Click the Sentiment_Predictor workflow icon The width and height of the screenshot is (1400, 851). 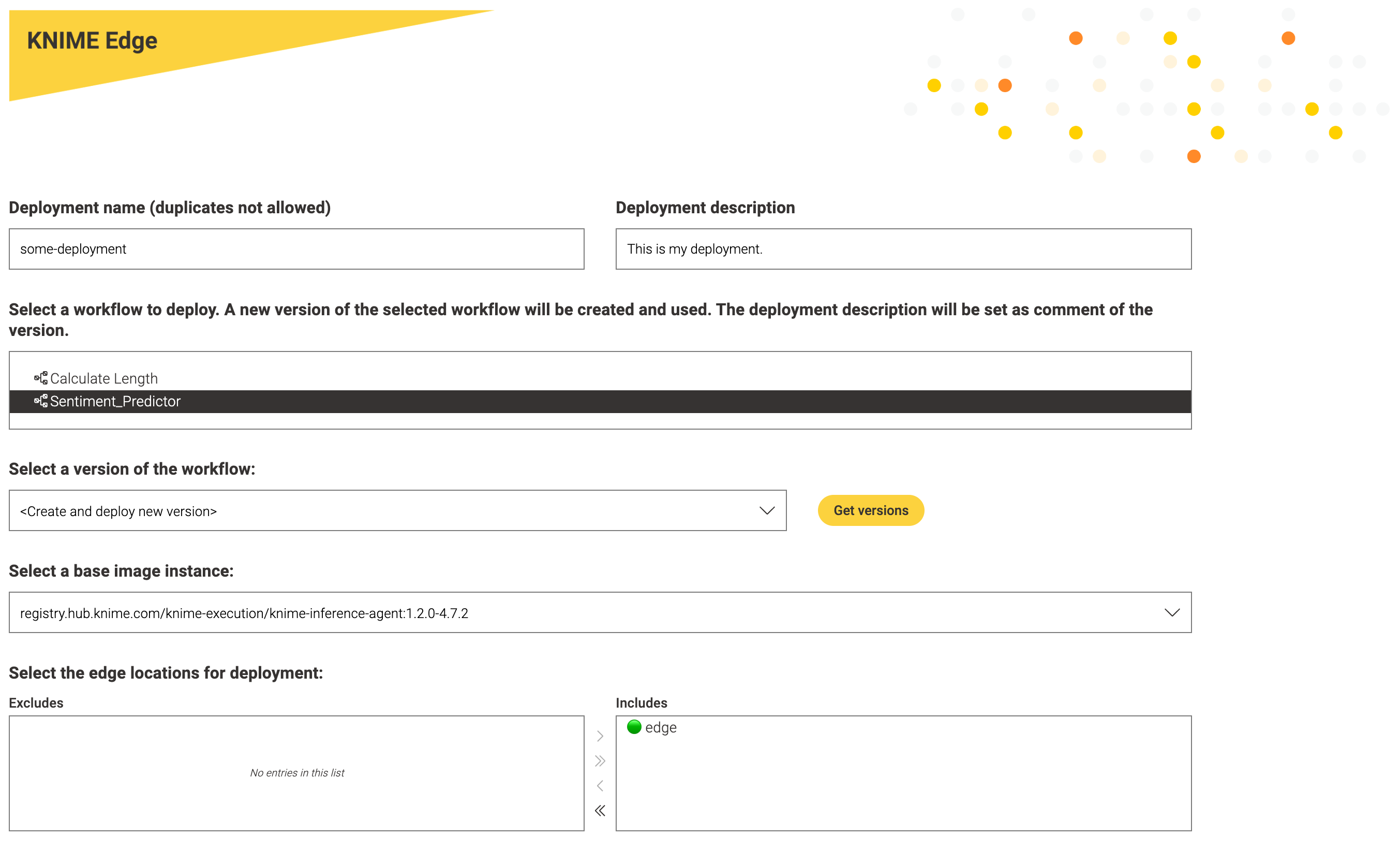point(41,401)
